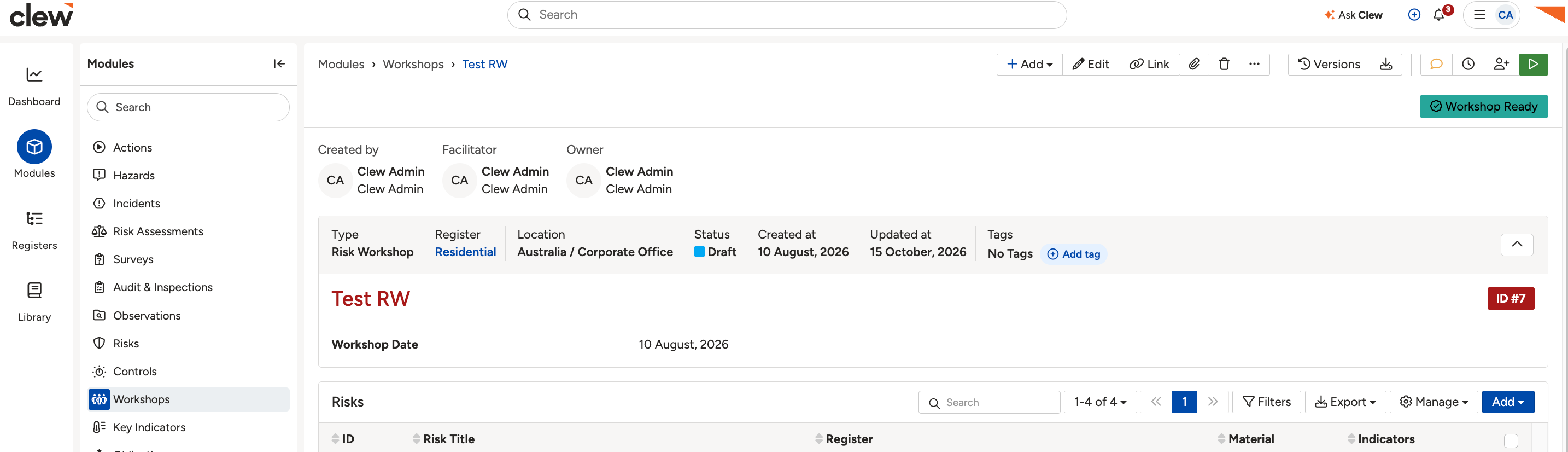
Task: Focus the global Search field
Action: coord(786,15)
